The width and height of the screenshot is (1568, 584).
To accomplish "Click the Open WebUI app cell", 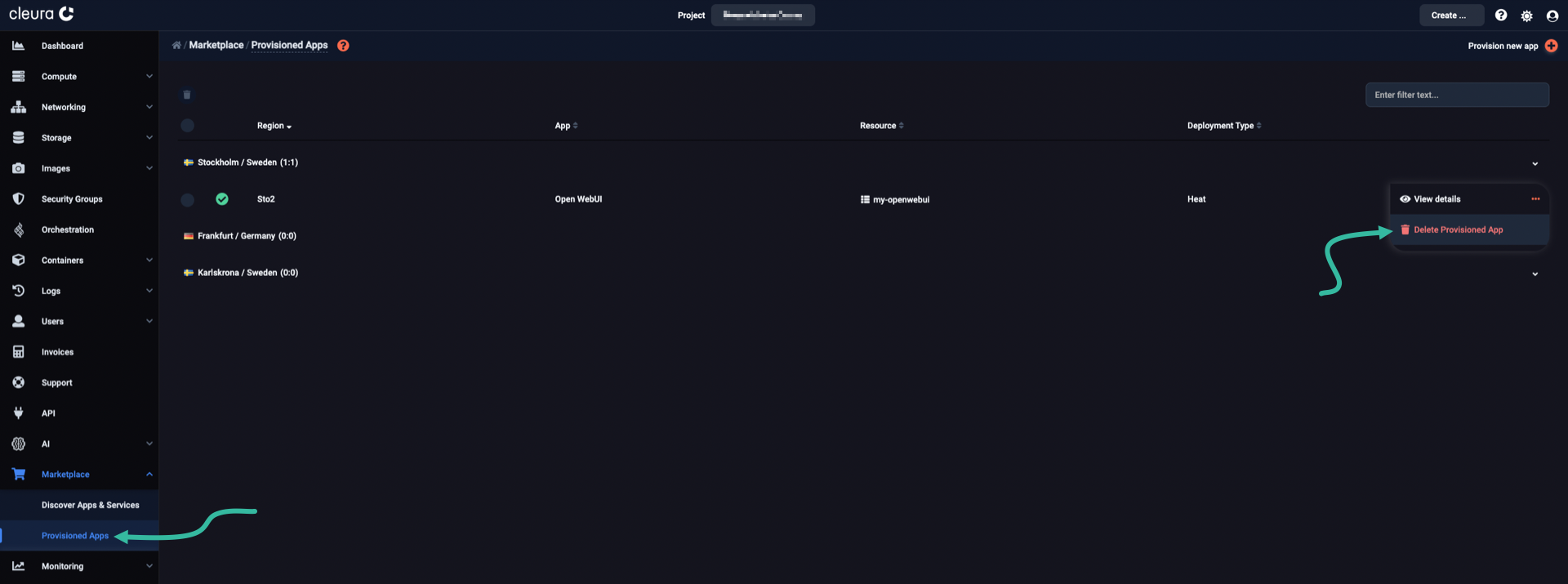I will (x=578, y=199).
